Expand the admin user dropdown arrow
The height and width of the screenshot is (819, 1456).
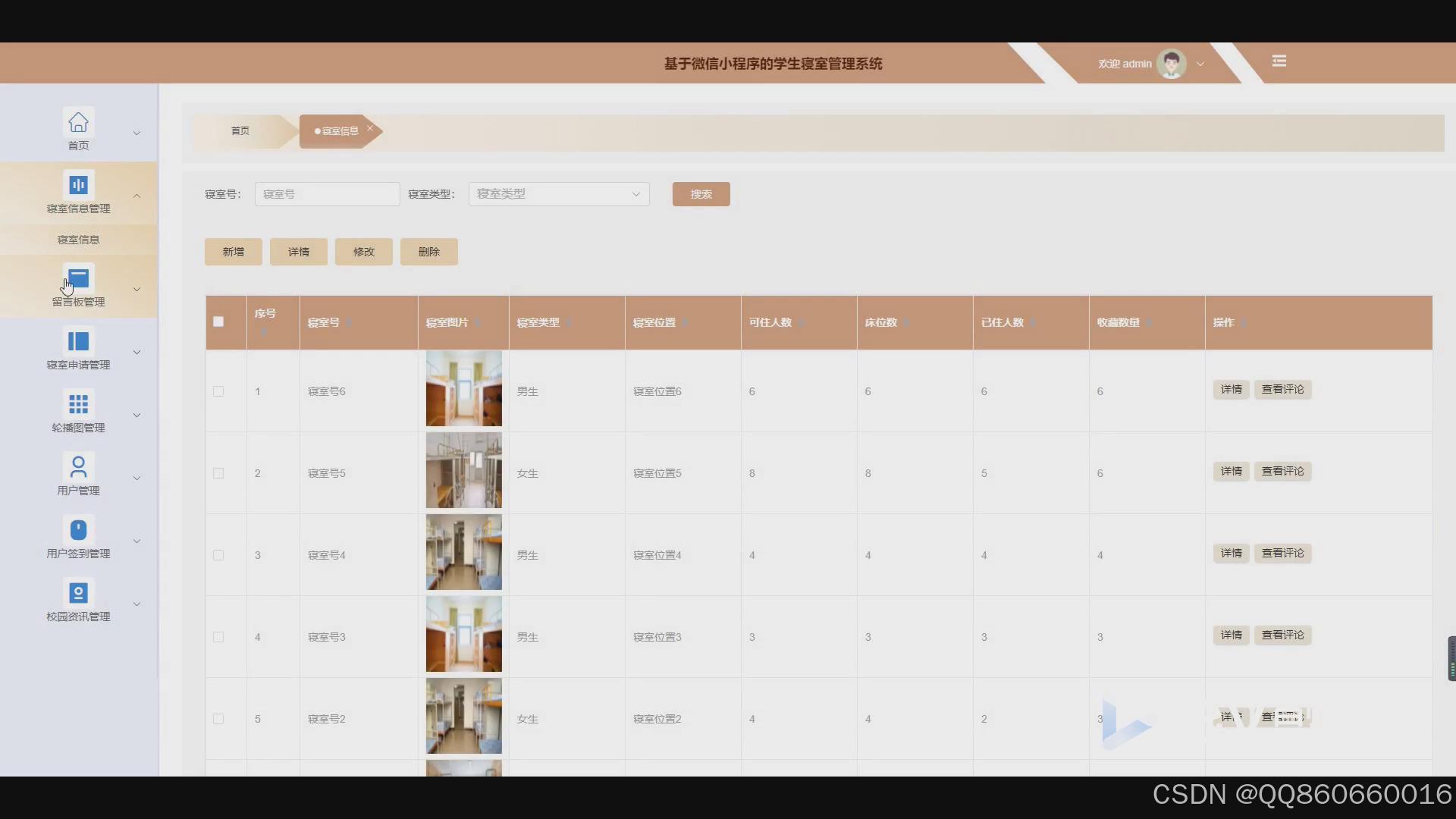(x=1200, y=64)
